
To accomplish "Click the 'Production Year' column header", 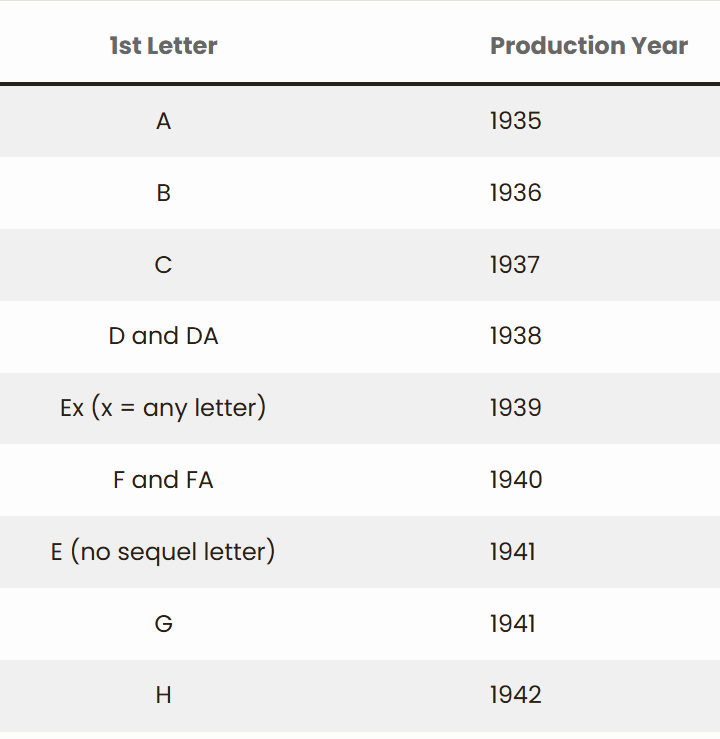I will point(589,46).
